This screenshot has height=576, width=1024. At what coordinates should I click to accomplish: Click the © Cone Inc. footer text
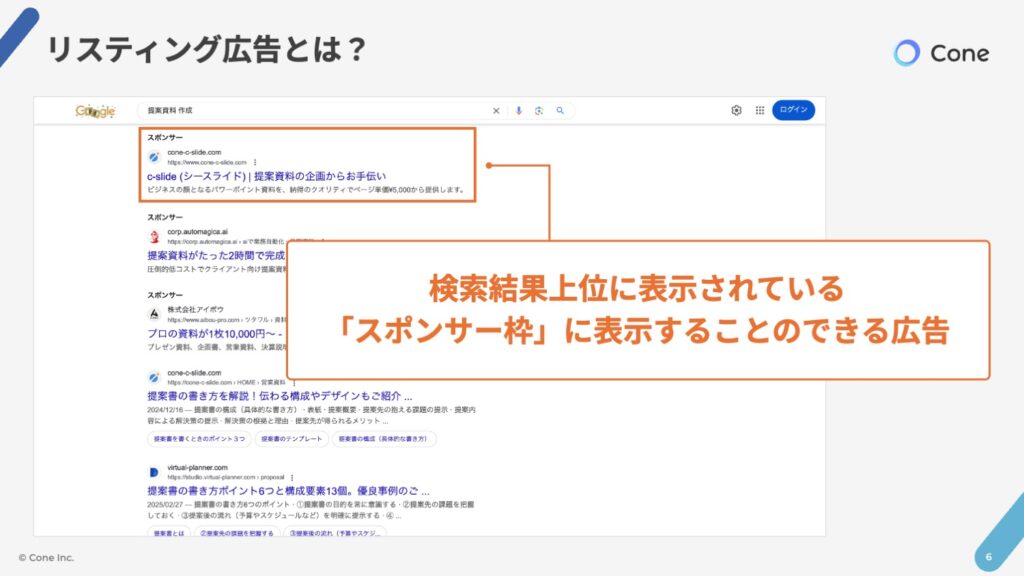[46, 558]
